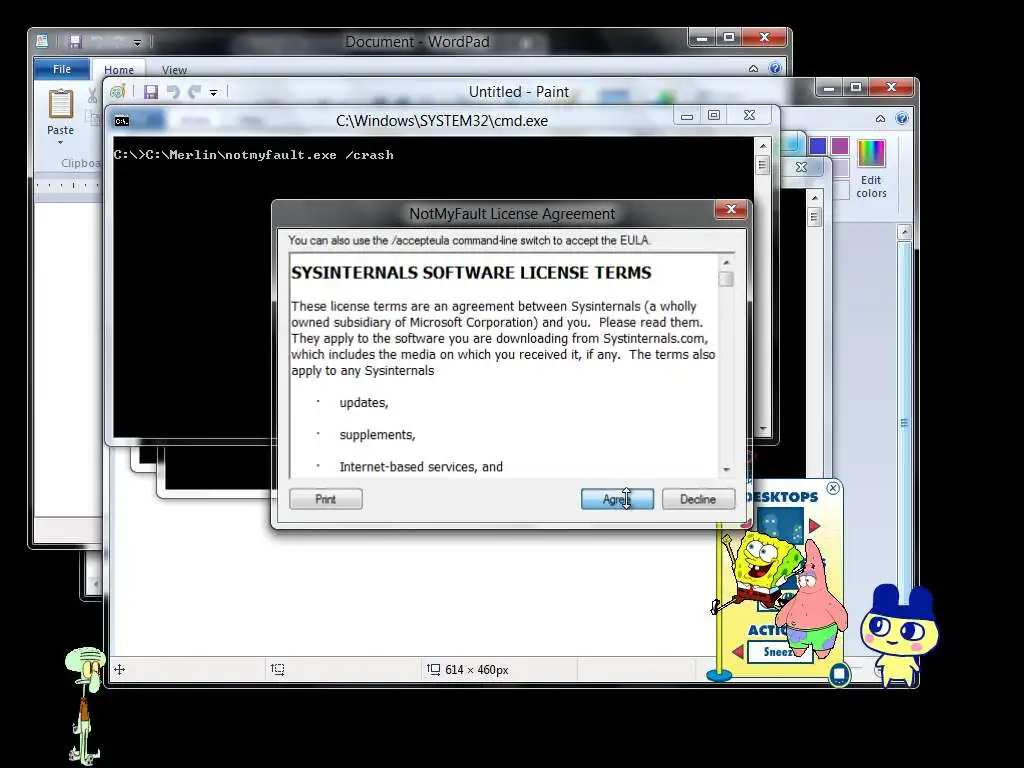
Task: Collapse the WordPad ribbon with the chevron
Action: coord(753,69)
